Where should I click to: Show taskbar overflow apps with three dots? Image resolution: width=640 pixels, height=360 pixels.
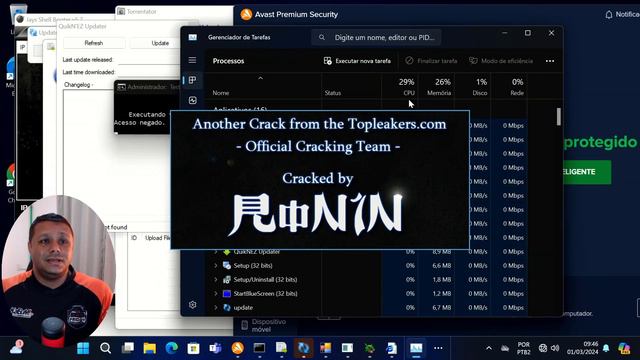tap(438, 348)
